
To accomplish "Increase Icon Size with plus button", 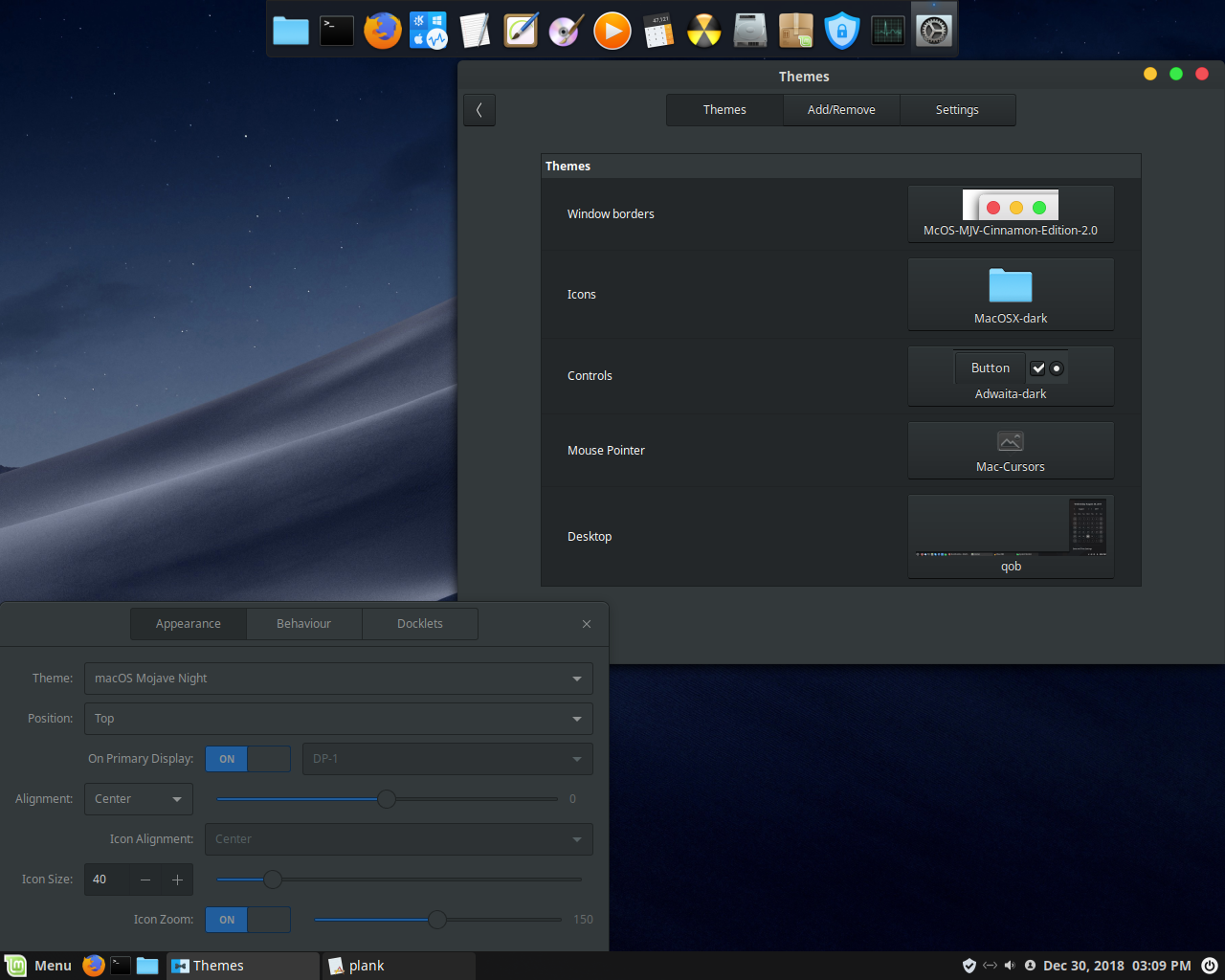I will click(177, 880).
